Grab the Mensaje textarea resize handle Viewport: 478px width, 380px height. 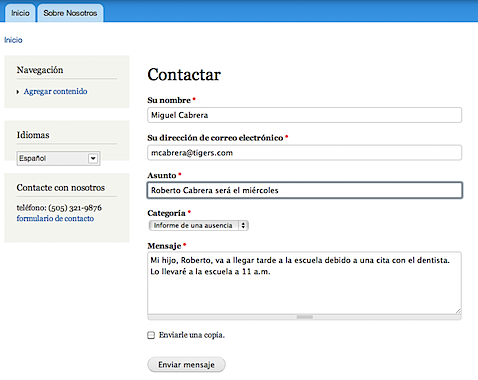(x=458, y=311)
